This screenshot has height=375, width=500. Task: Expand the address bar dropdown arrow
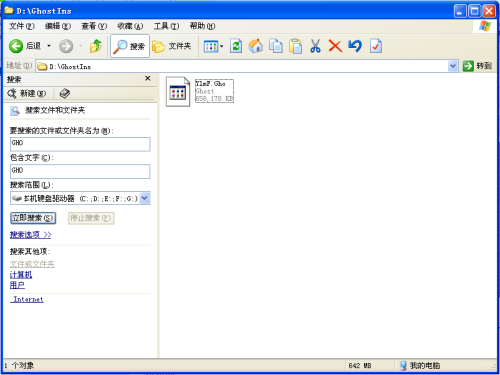[453, 66]
